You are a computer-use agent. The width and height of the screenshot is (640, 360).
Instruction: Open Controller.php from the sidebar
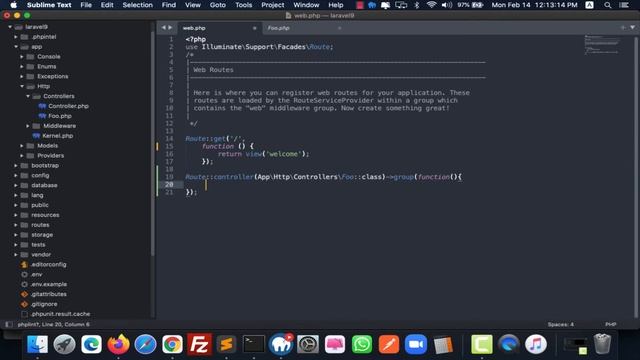click(68, 106)
